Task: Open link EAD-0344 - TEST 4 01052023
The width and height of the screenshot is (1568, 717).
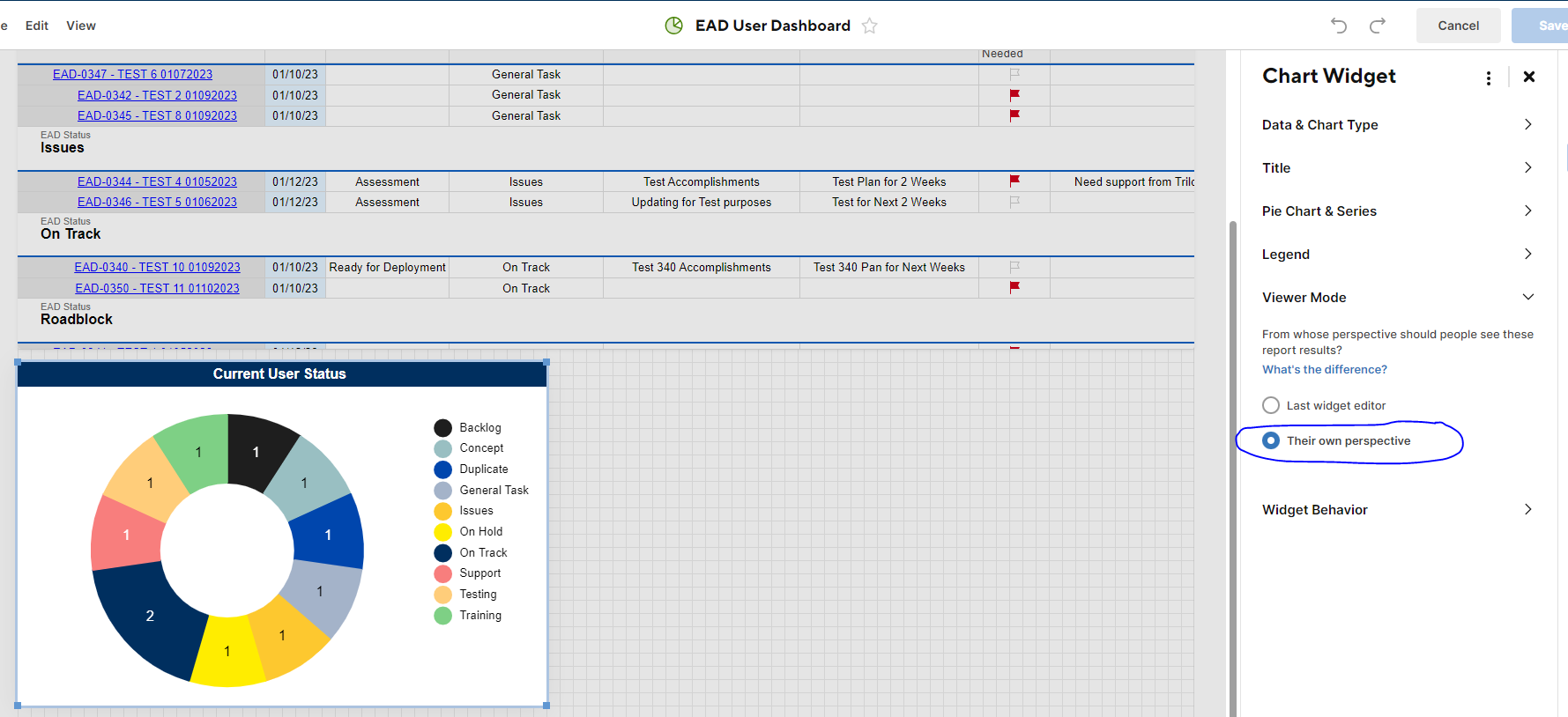Action: 157,181
